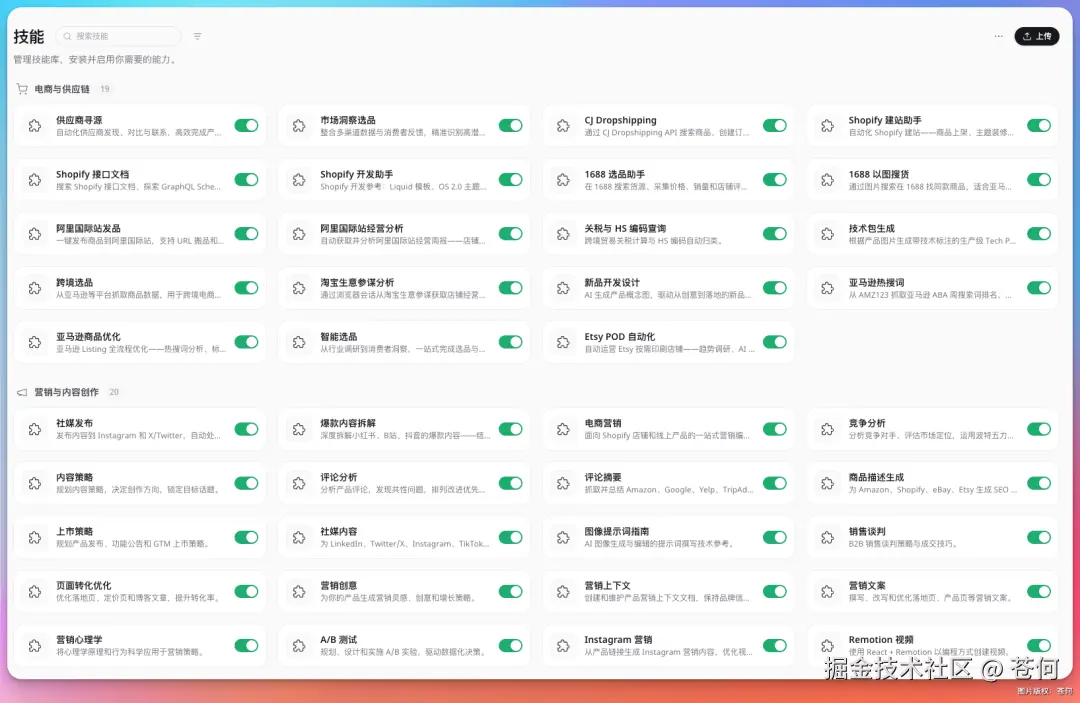Disable the 市场洞察选品 toggle
This screenshot has width=1080, height=703.
coord(510,126)
